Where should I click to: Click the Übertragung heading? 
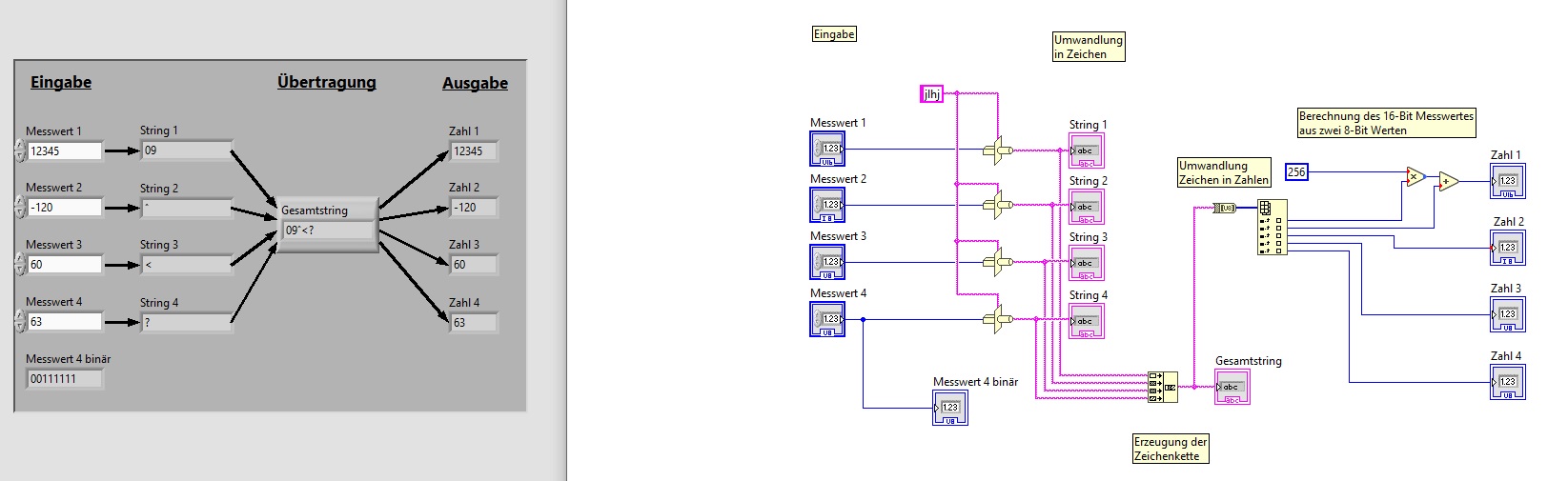(327, 82)
